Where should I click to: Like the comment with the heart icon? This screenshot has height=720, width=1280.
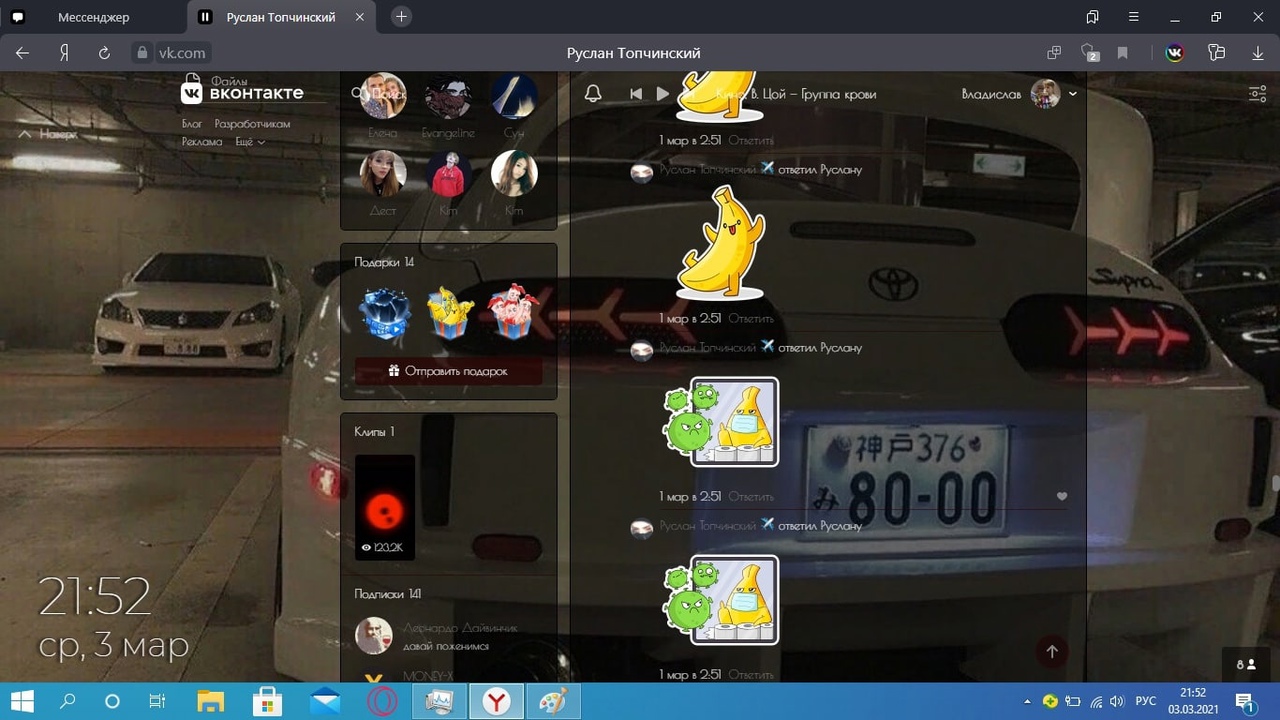(1062, 496)
